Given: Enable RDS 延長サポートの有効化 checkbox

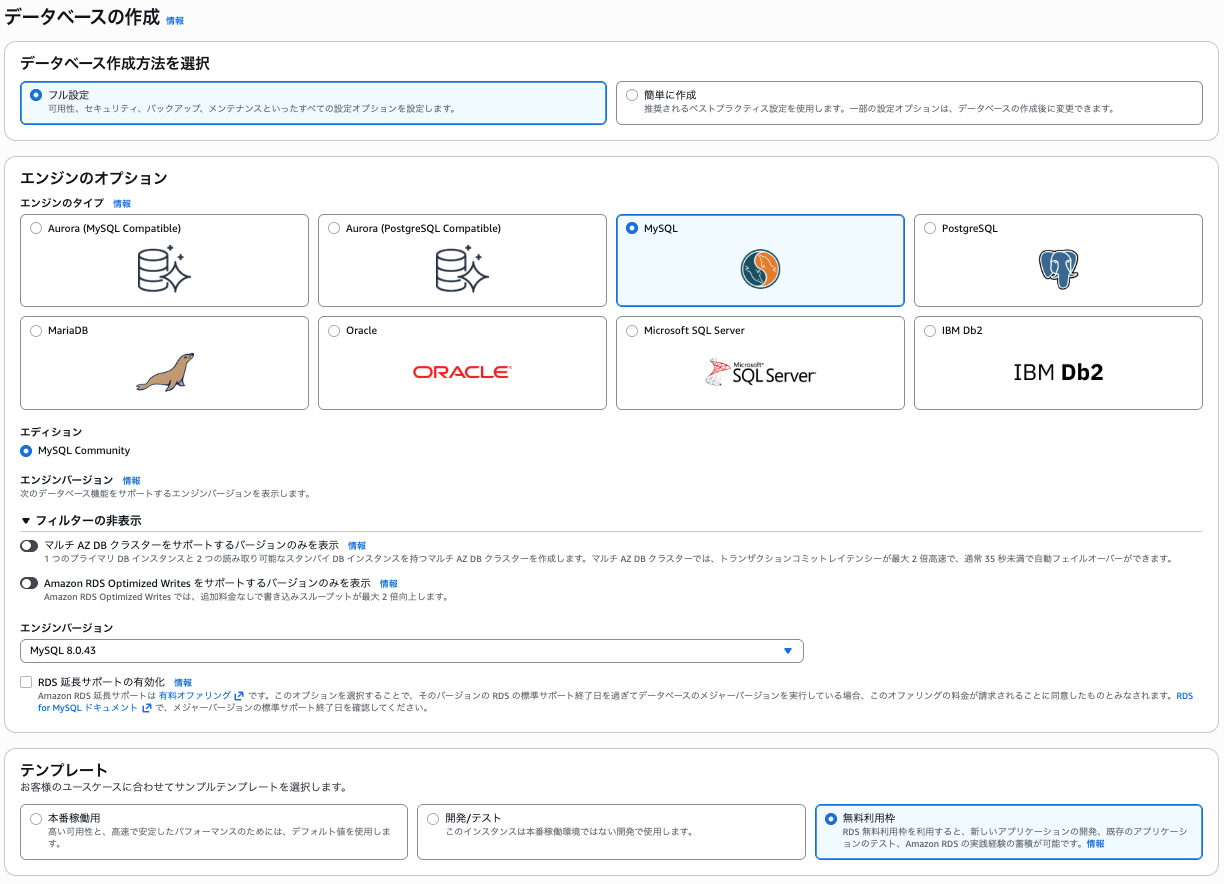Looking at the screenshot, I should (x=26, y=682).
